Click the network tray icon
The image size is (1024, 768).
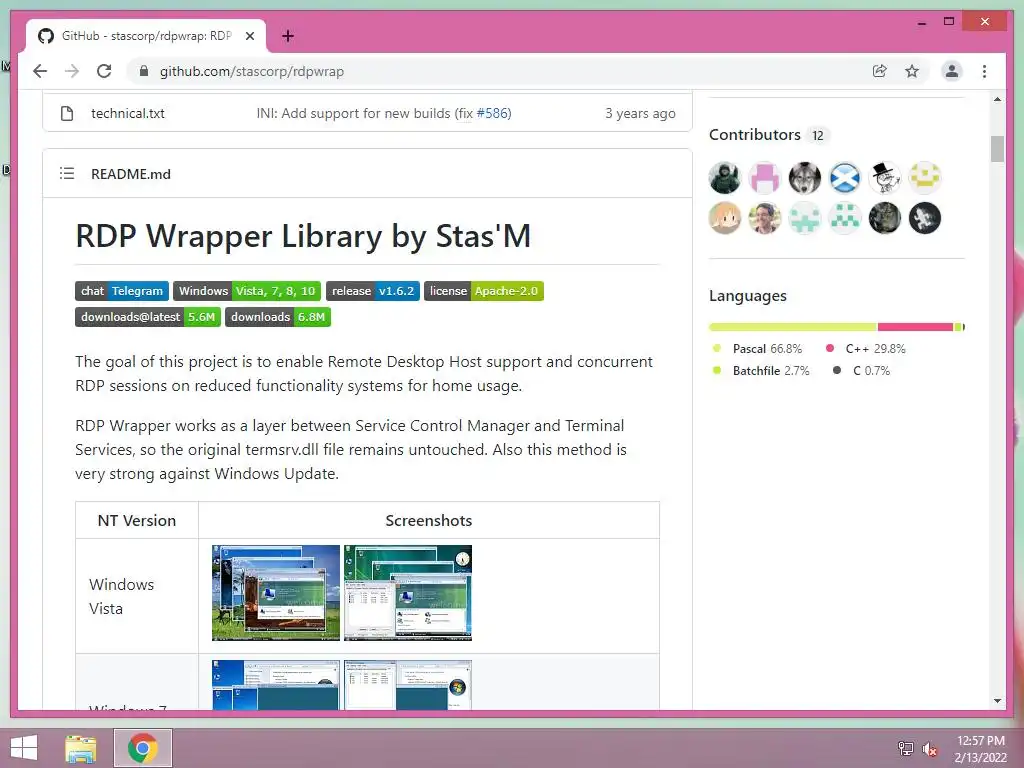905,749
